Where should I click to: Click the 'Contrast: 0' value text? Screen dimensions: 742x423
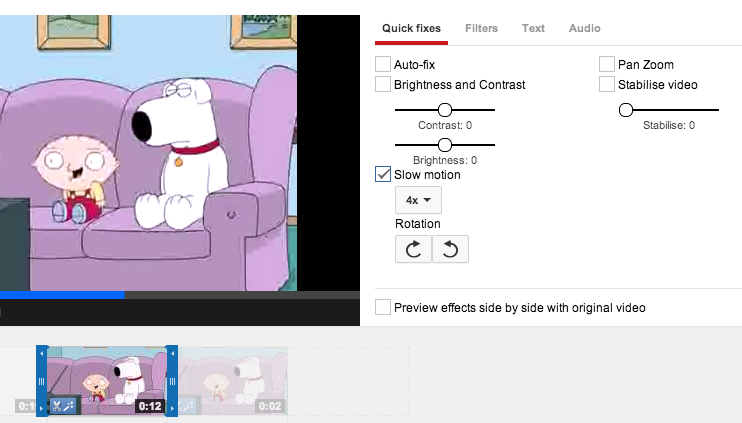pos(445,125)
